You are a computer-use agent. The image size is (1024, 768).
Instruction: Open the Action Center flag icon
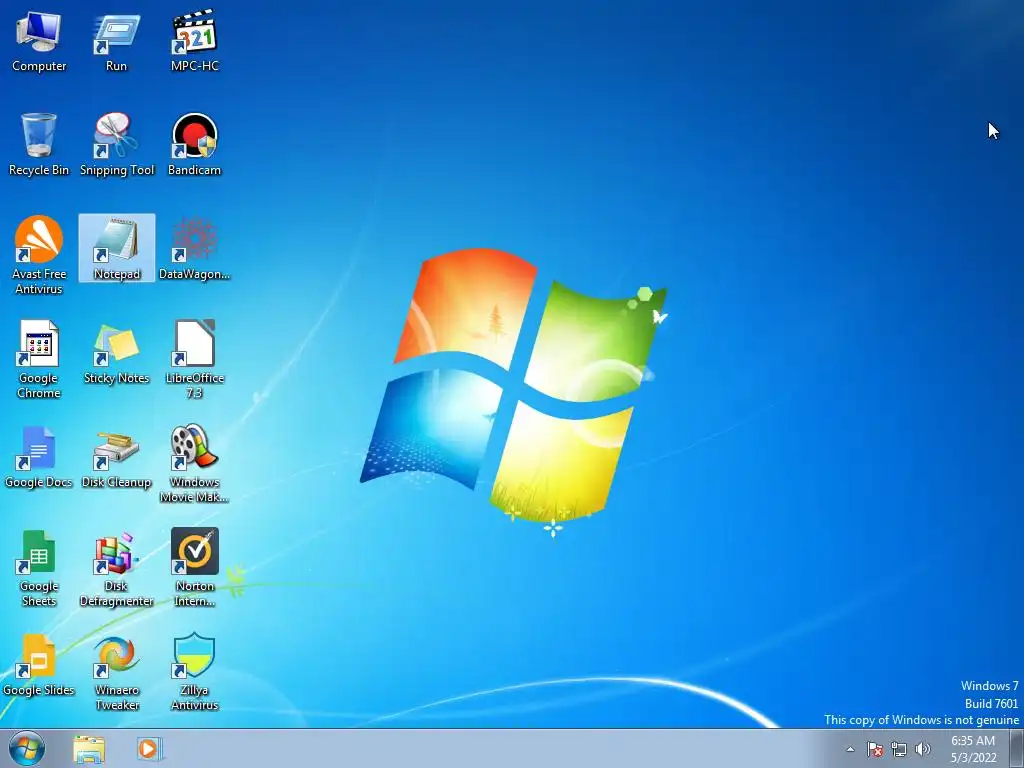874,749
